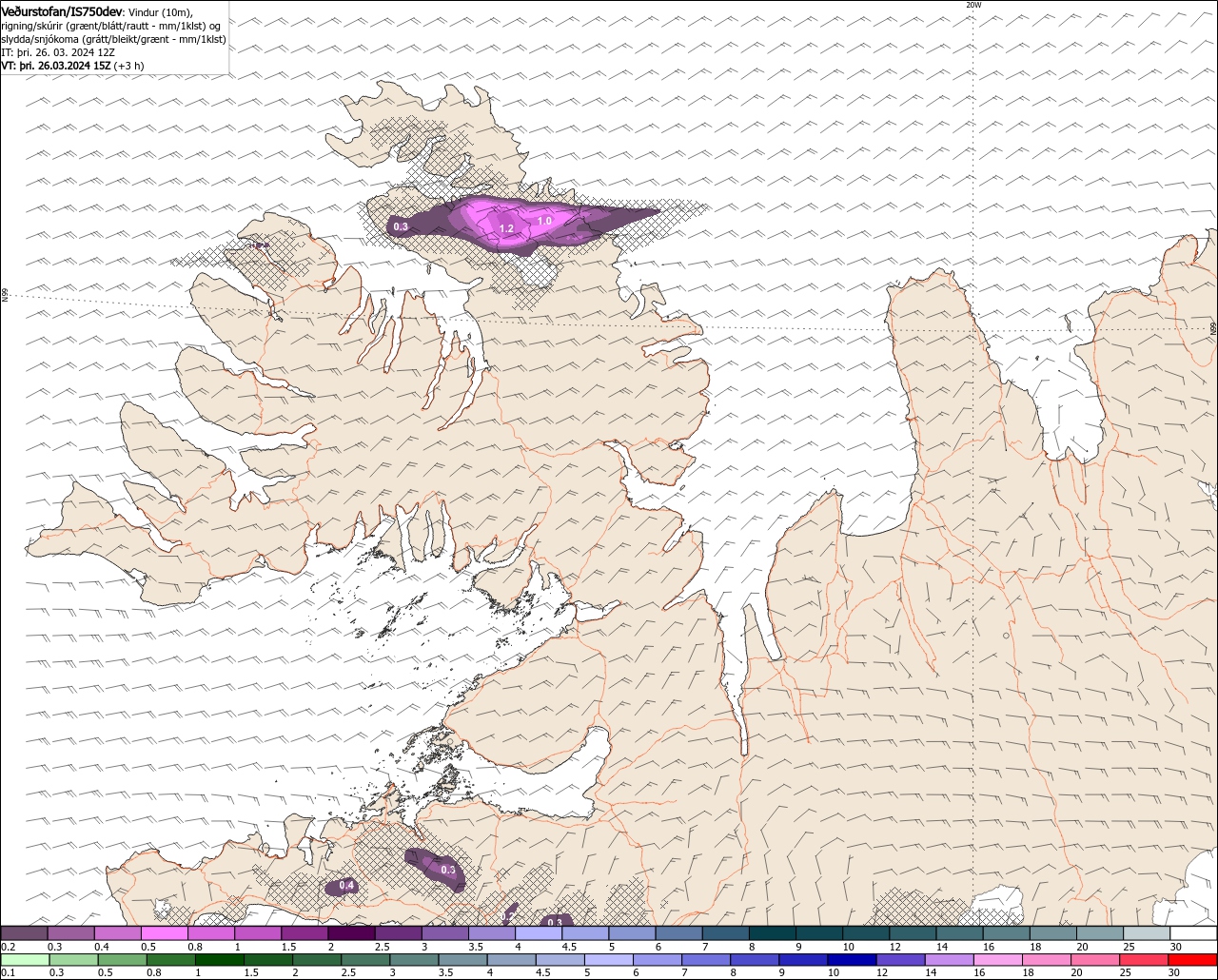Viewport: 1218px width, 980px height.
Task: Select the dark teal 8 swatch in snow scale
Action: [x=773, y=933]
